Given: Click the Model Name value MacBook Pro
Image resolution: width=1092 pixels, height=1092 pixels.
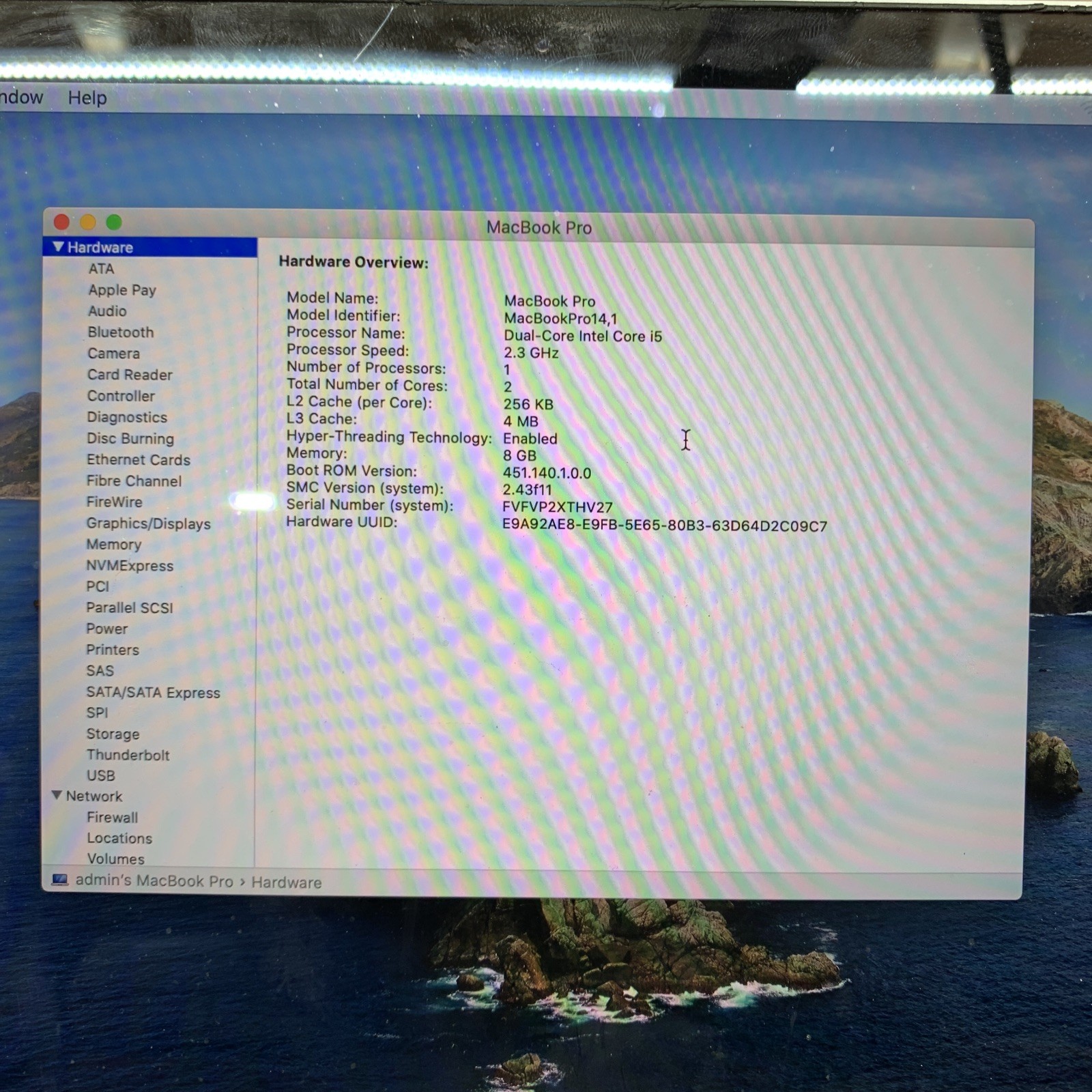Looking at the screenshot, I should 549,301.
